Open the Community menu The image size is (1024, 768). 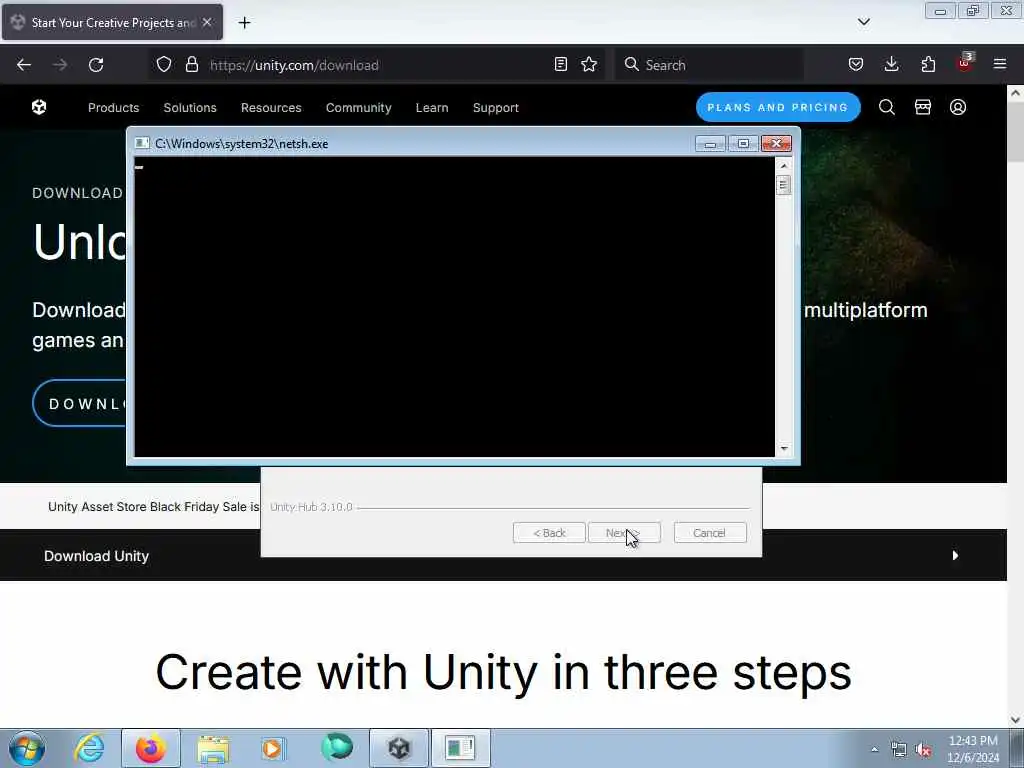pyautogui.click(x=359, y=108)
